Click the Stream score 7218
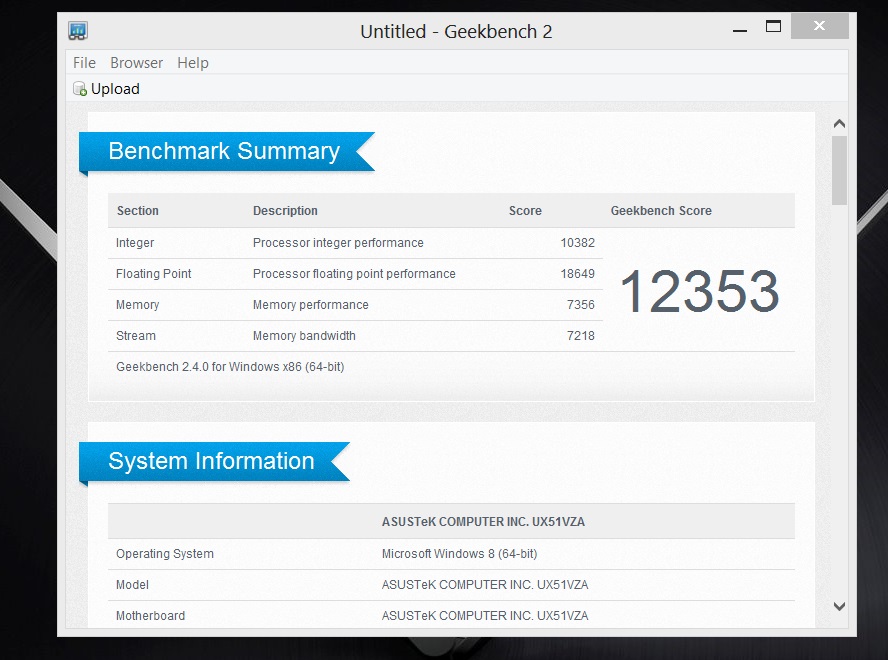This screenshot has height=660, width=888. coord(580,336)
